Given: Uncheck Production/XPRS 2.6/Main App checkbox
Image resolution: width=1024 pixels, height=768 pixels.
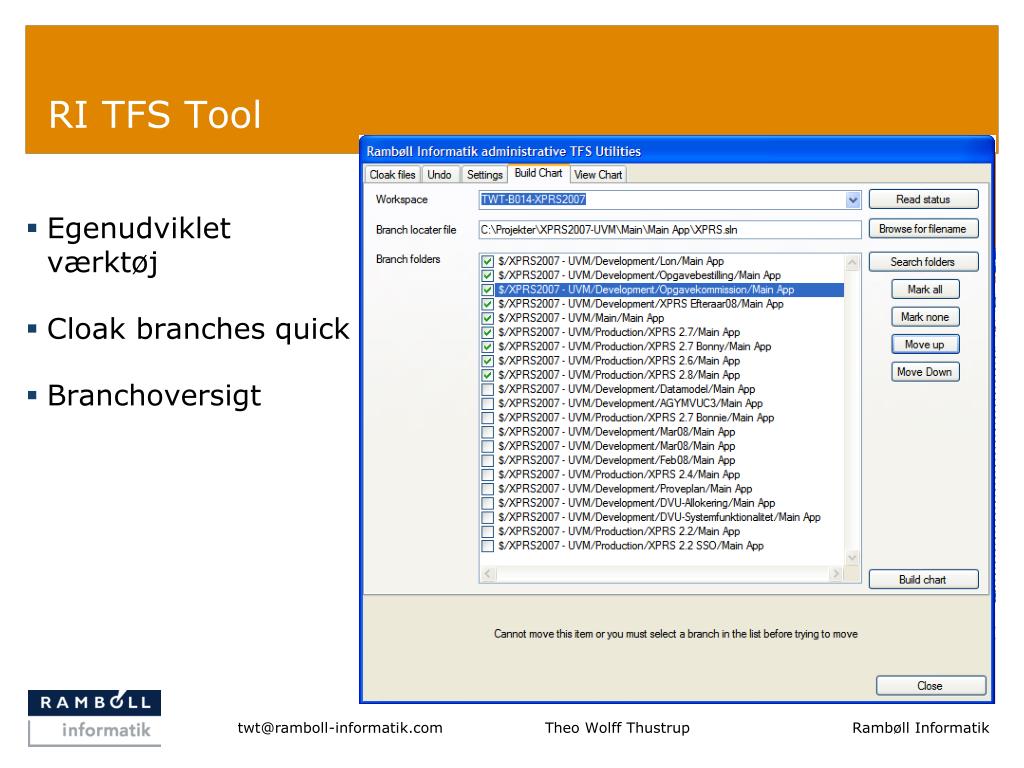Looking at the screenshot, I should click(487, 361).
